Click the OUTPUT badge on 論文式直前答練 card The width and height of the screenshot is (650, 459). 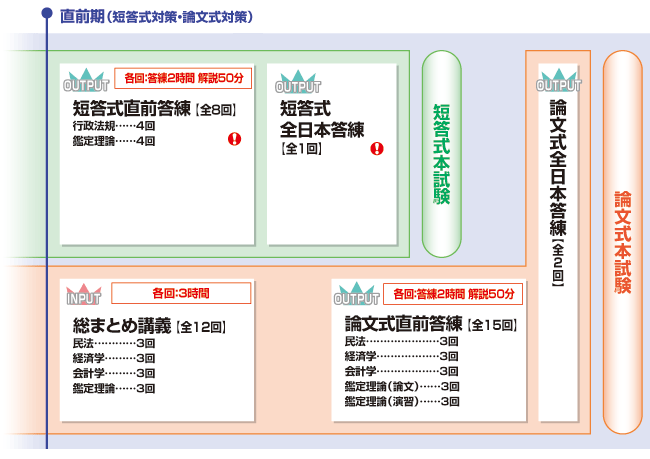click(x=357, y=297)
